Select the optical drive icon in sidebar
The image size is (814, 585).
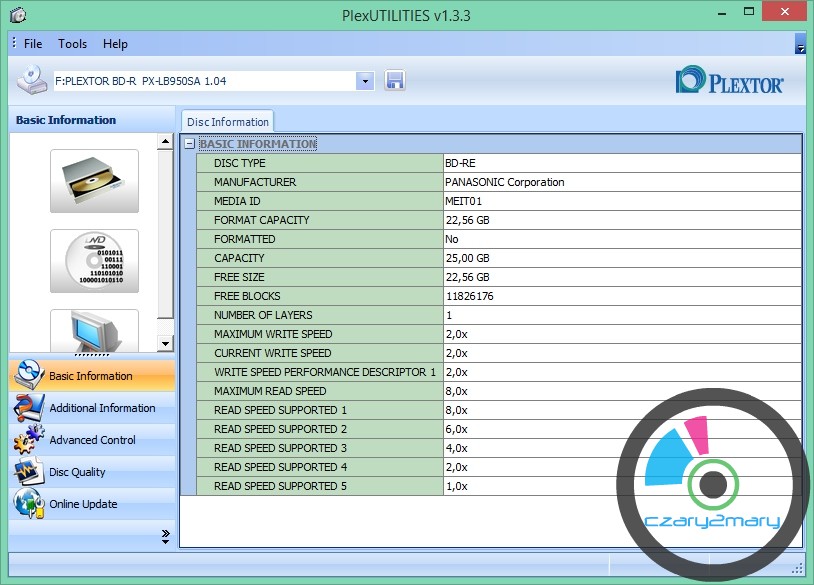tap(94, 181)
